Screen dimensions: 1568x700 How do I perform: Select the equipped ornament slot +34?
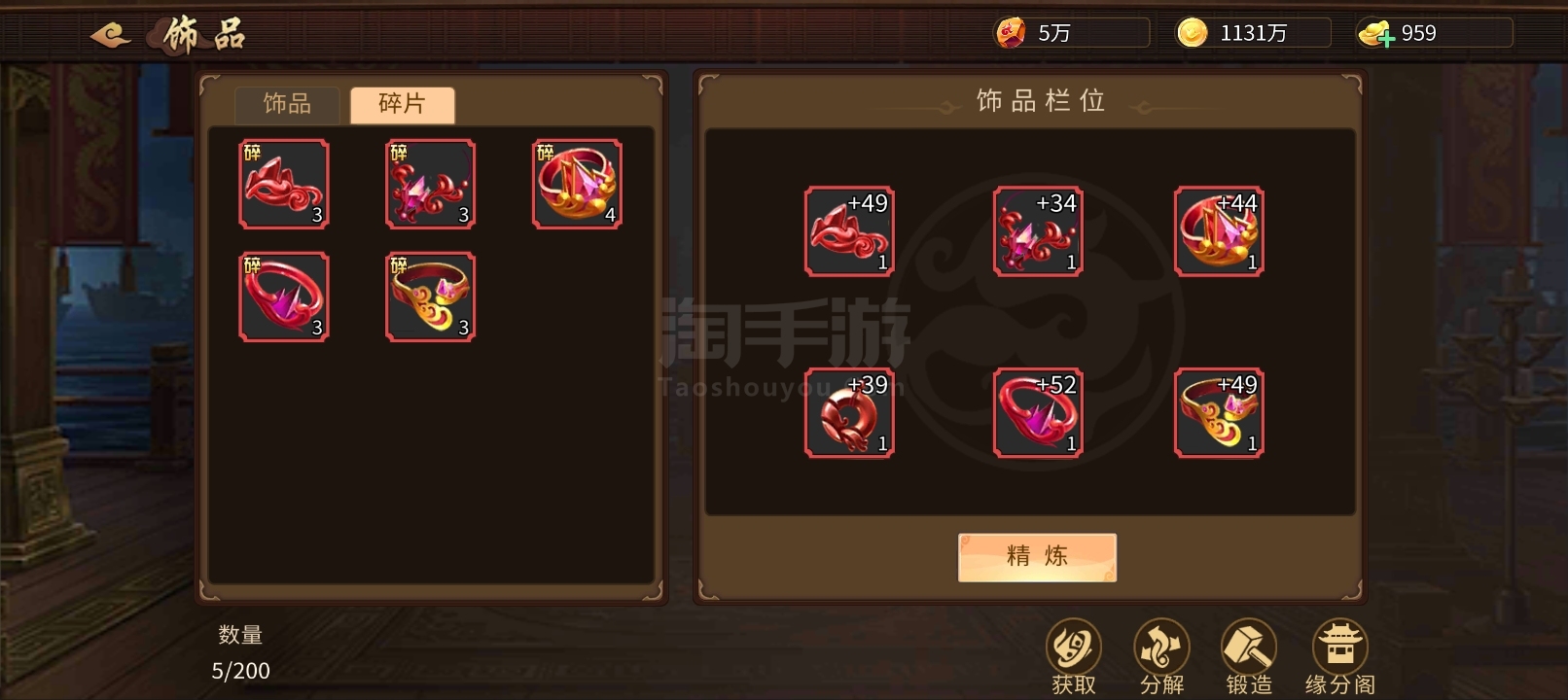[x=1038, y=231]
